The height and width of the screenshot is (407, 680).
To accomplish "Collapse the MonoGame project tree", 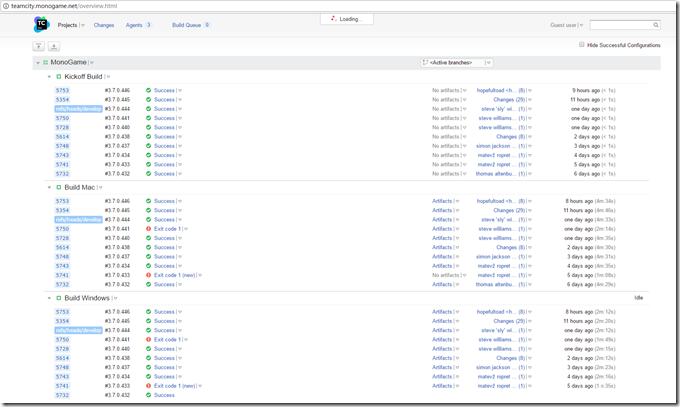I will pos(36,62).
